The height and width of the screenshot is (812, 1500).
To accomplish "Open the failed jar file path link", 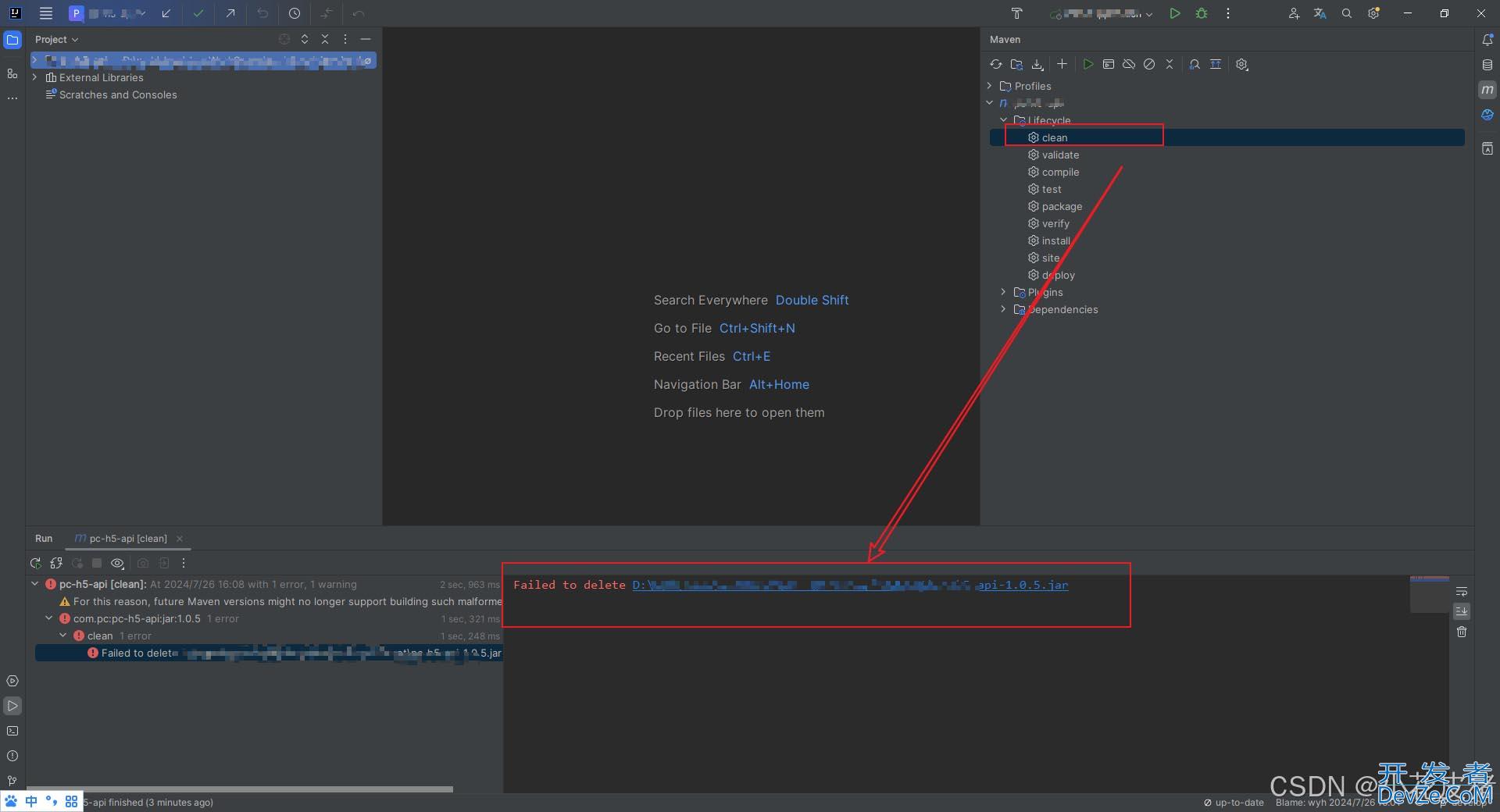I will tap(850, 585).
